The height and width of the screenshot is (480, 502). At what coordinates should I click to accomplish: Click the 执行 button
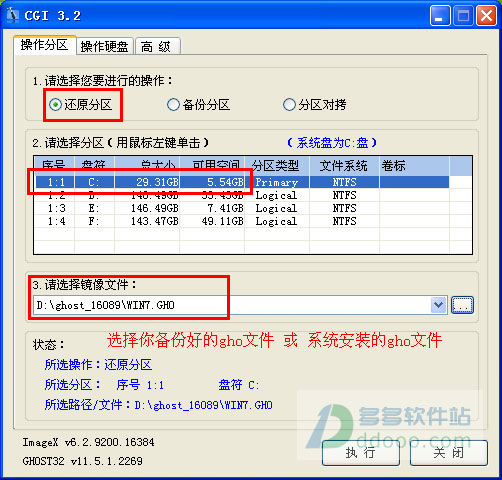pos(361,453)
